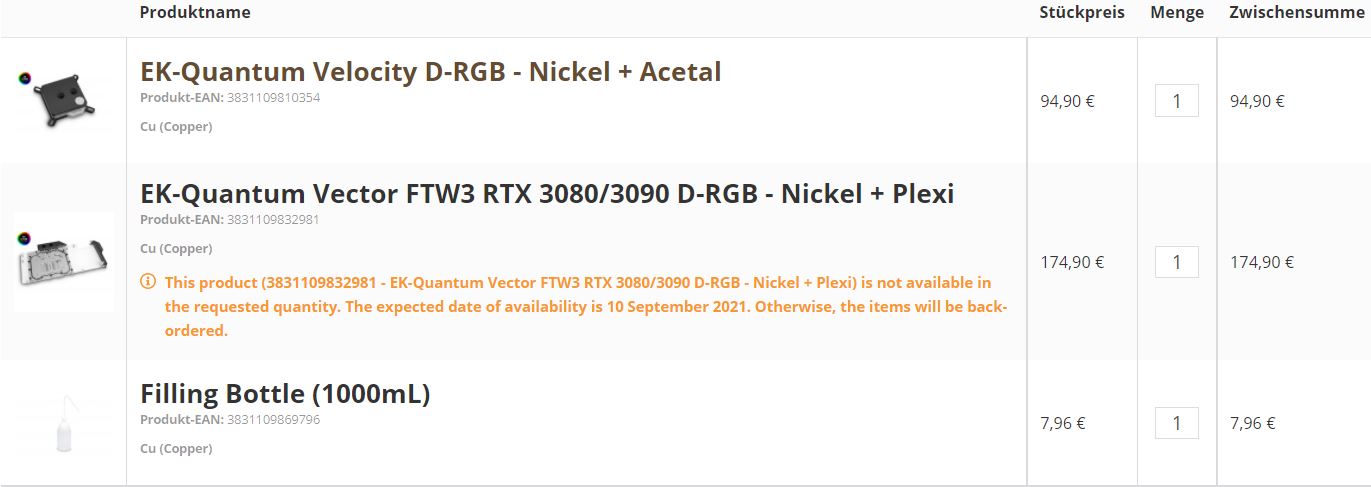
Task: Open the EK-Quantum Vector FTW3 RTX 3080/3090 product link
Action: click(547, 193)
